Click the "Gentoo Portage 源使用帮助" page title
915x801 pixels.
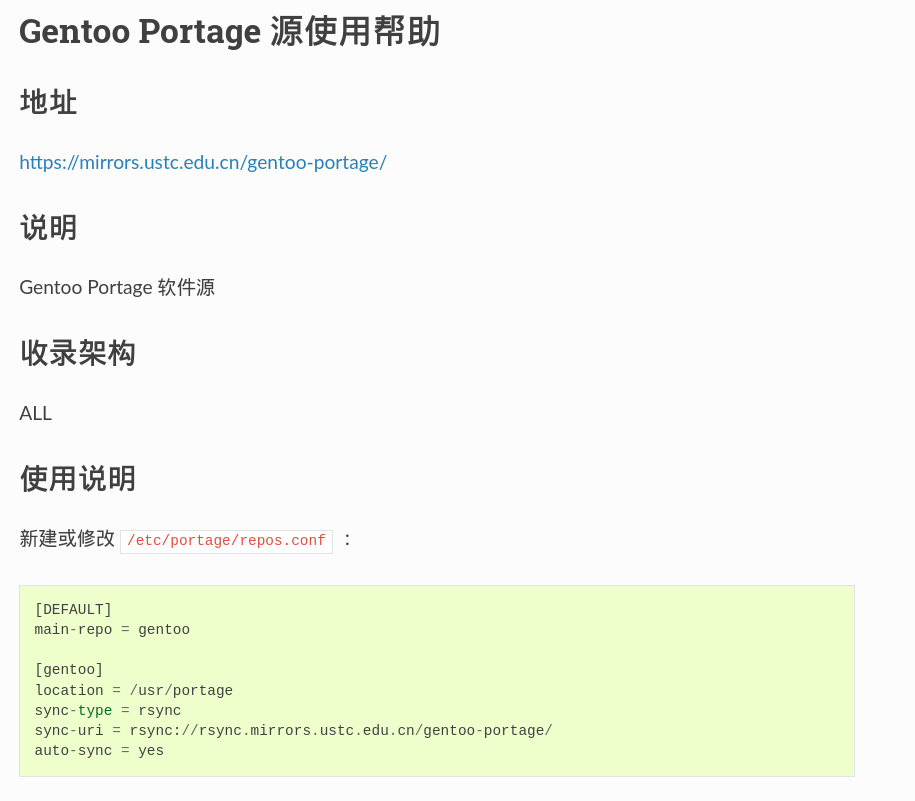(x=229, y=32)
